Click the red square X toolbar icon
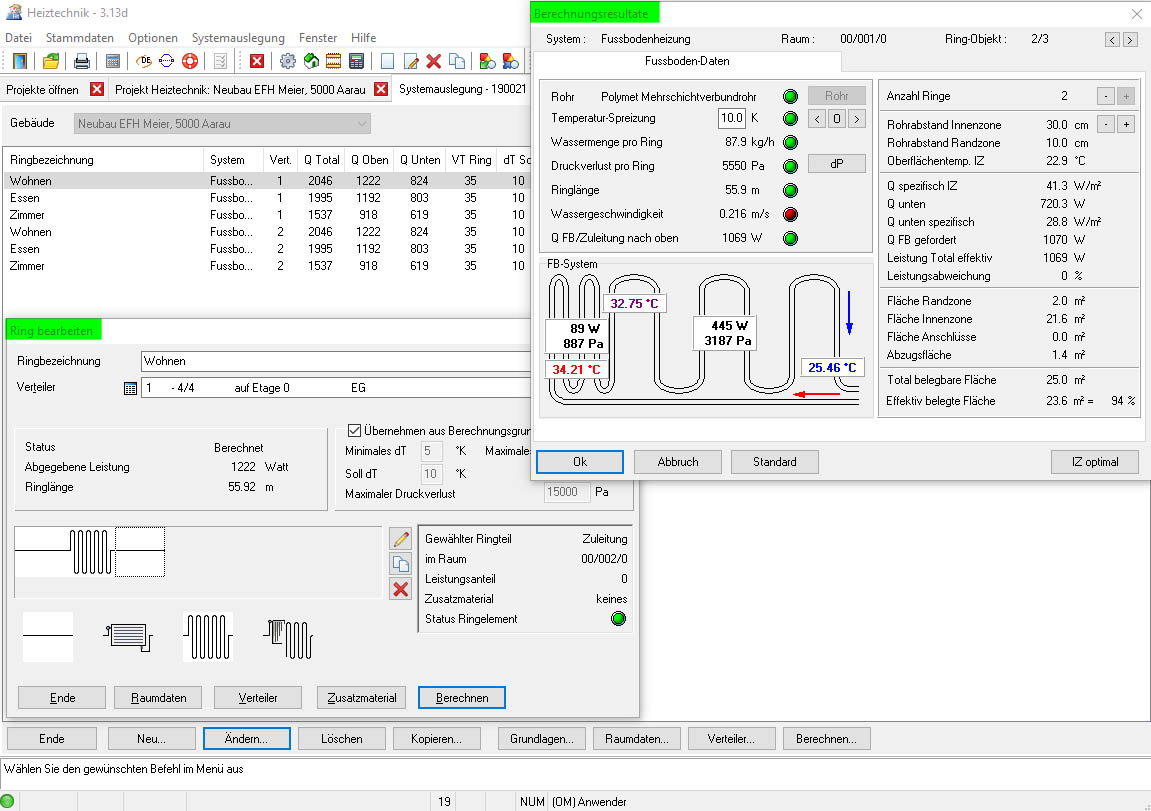The height and width of the screenshot is (811, 1151). click(257, 61)
